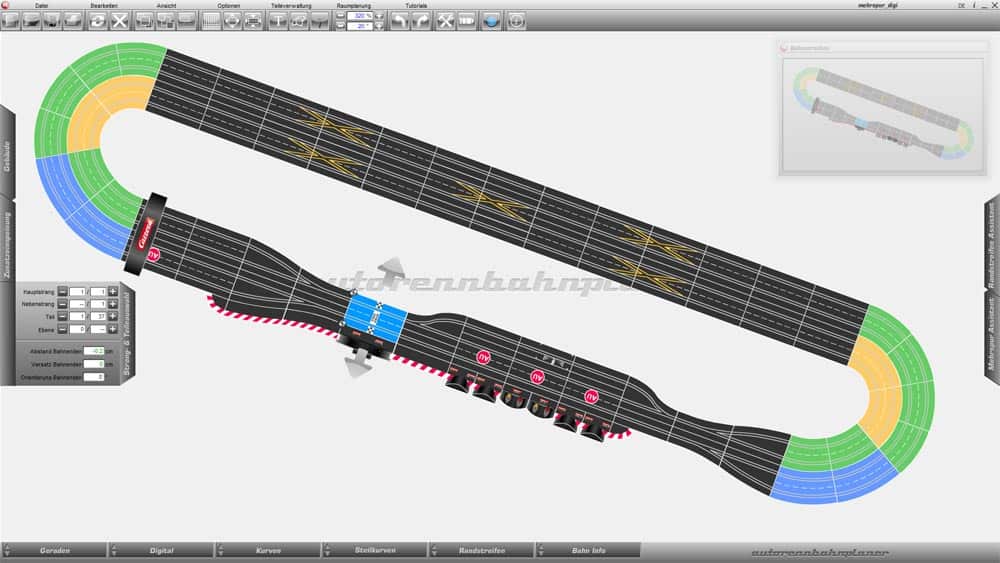Expand the Kurven parts category
The width and height of the screenshot is (1000, 563).
pos(268,551)
